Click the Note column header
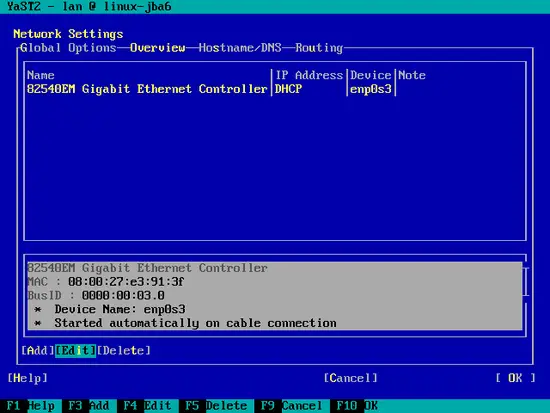 pos(412,75)
